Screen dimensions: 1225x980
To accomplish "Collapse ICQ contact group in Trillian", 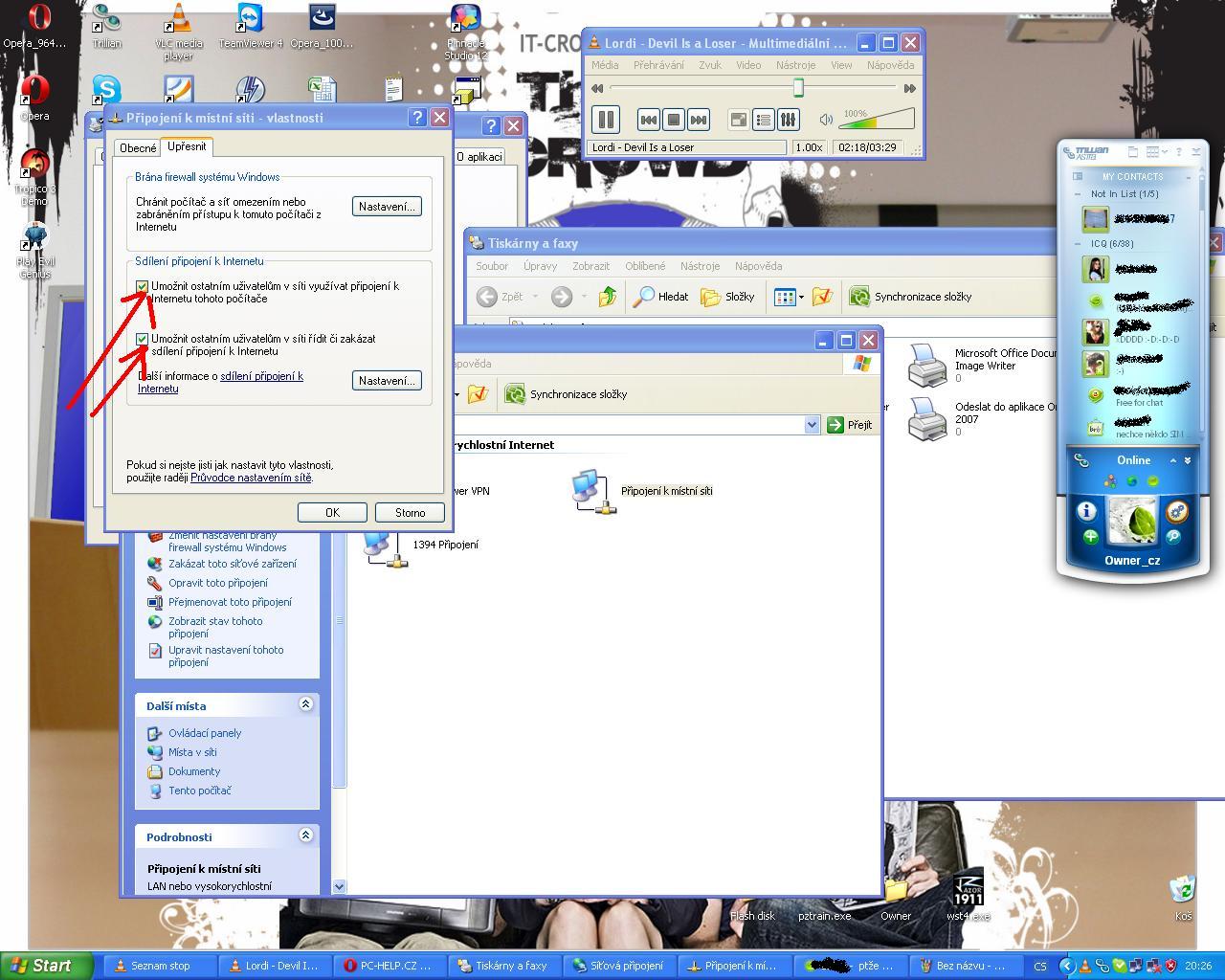I will coord(1078,244).
